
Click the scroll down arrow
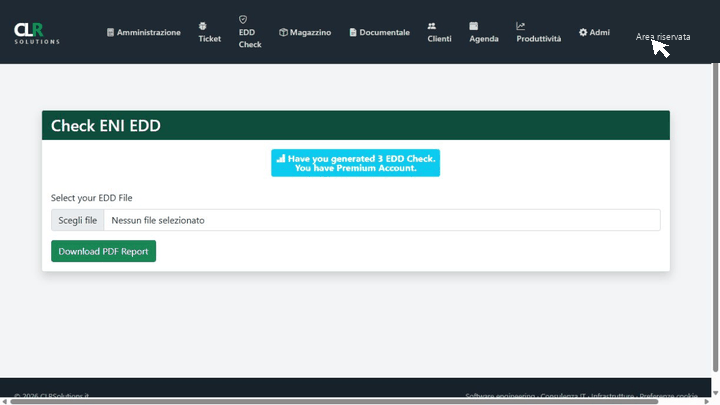pos(715,393)
